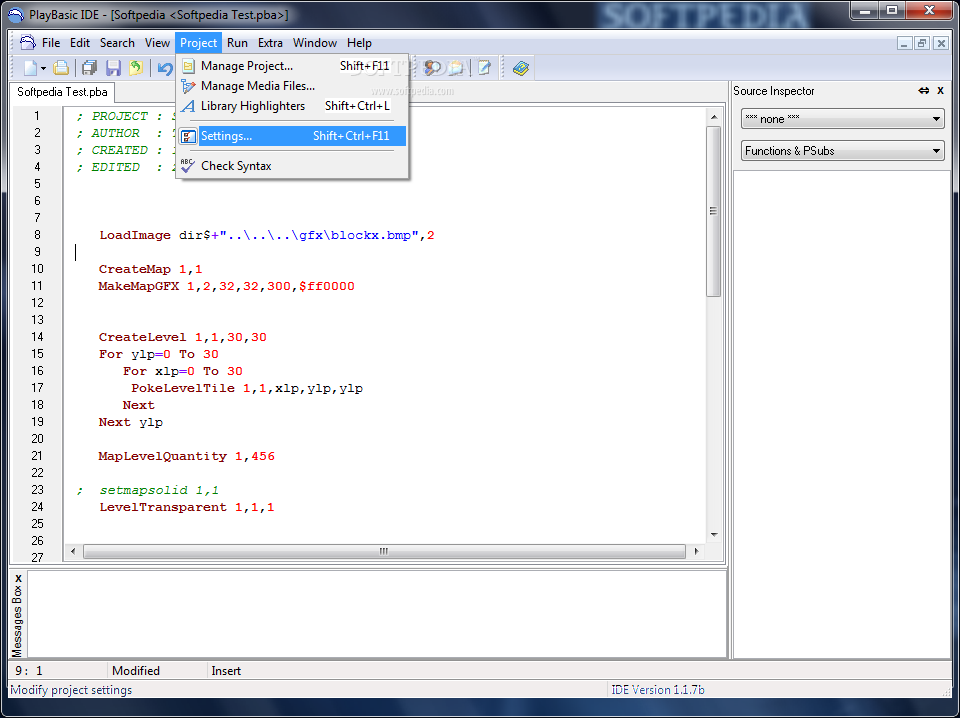Click the Source Inspector dock arrows icon
Image resolution: width=960 pixels, height=718 pixels.
923,91
